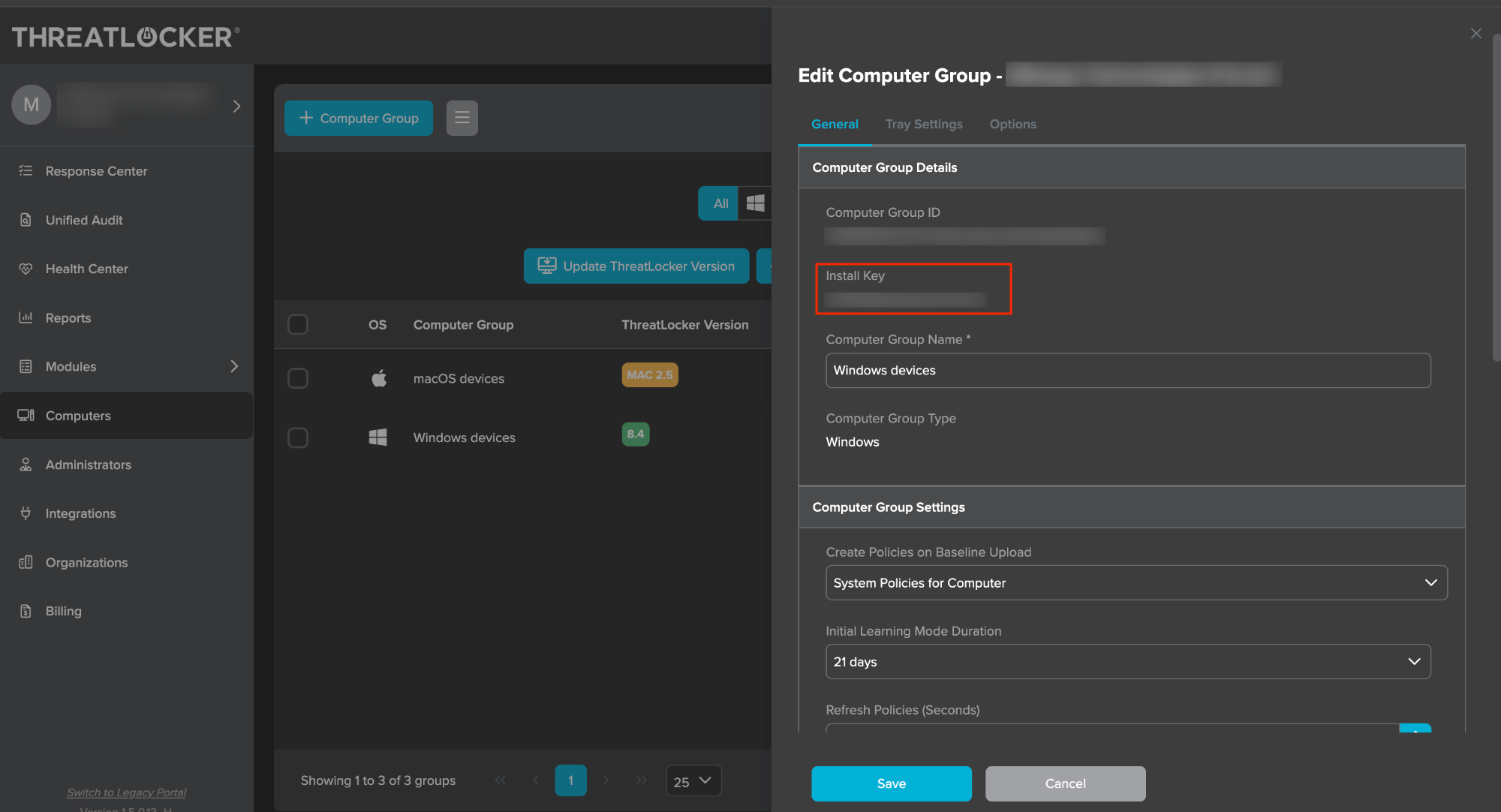Close the Edit Computer Group panel
Viewport: 1501px width, 812px height.
click(1476, 33)
